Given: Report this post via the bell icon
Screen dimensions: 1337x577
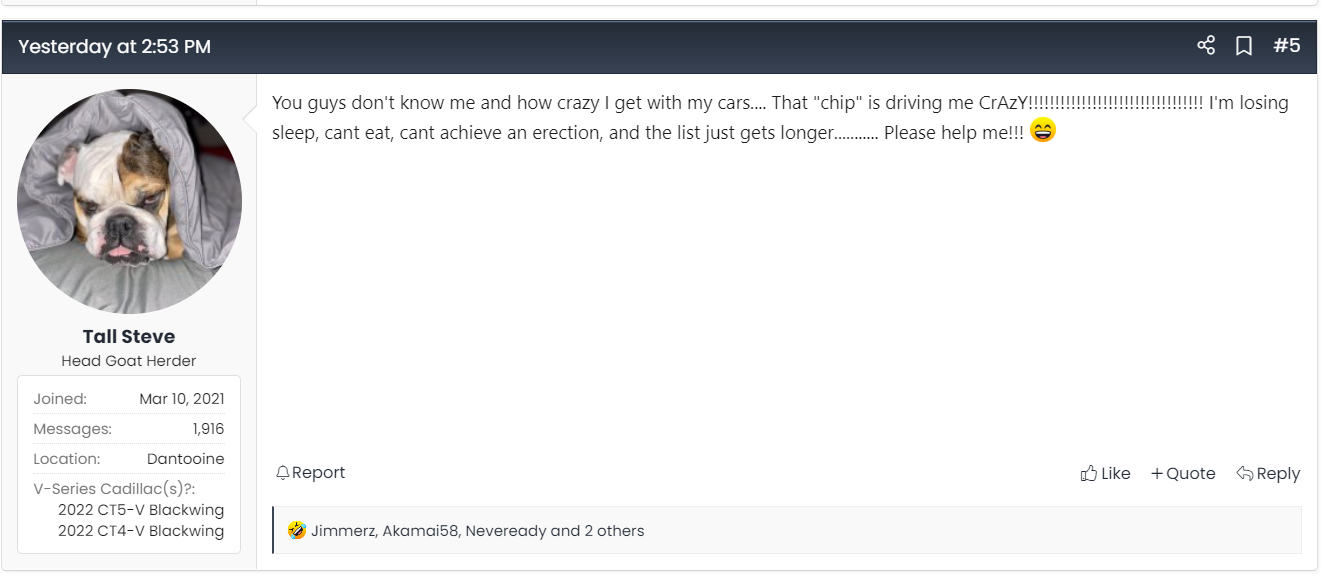Looking at the screenshot, I should tap(310, 473).
